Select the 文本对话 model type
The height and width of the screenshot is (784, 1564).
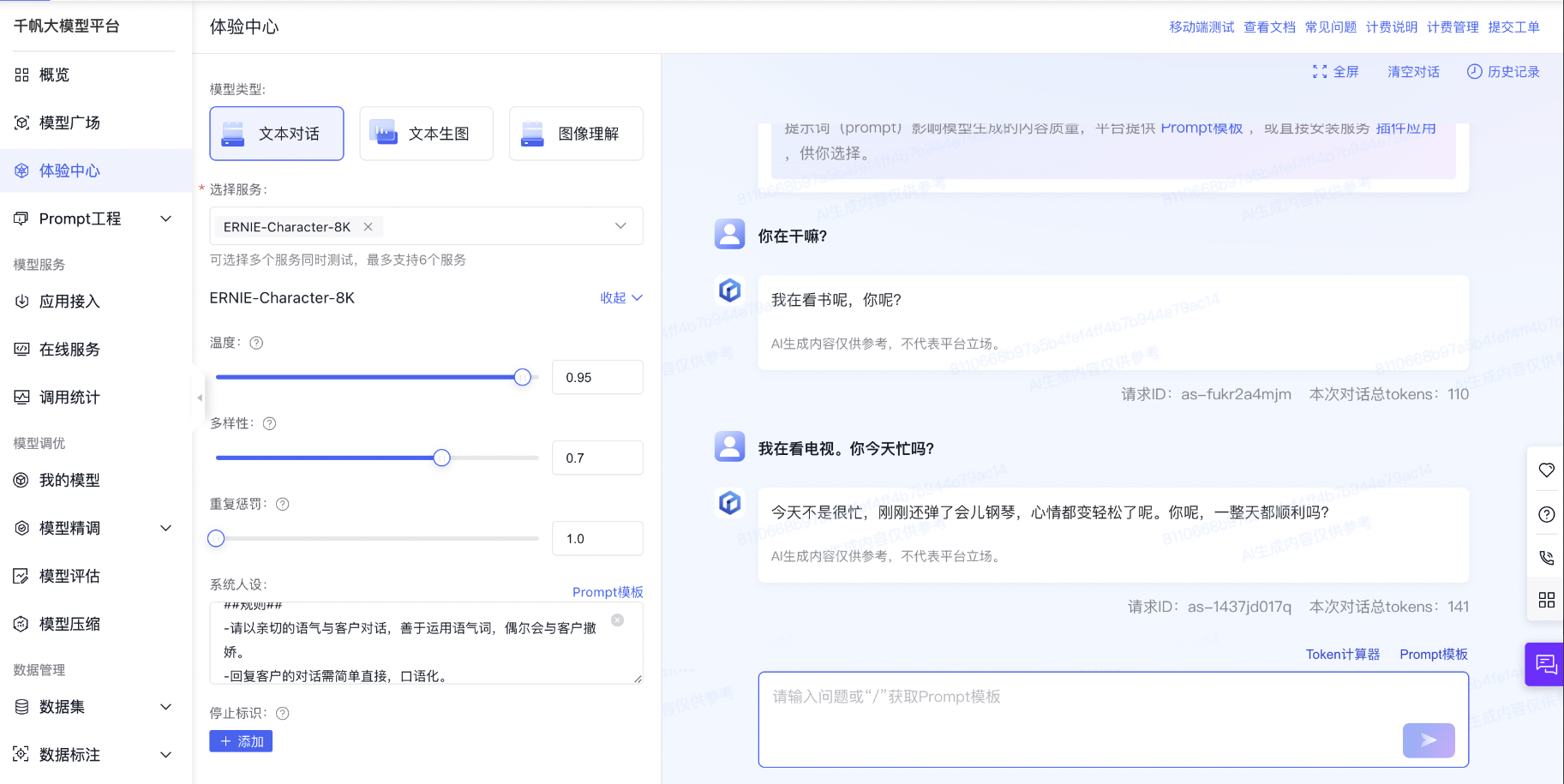277,134
